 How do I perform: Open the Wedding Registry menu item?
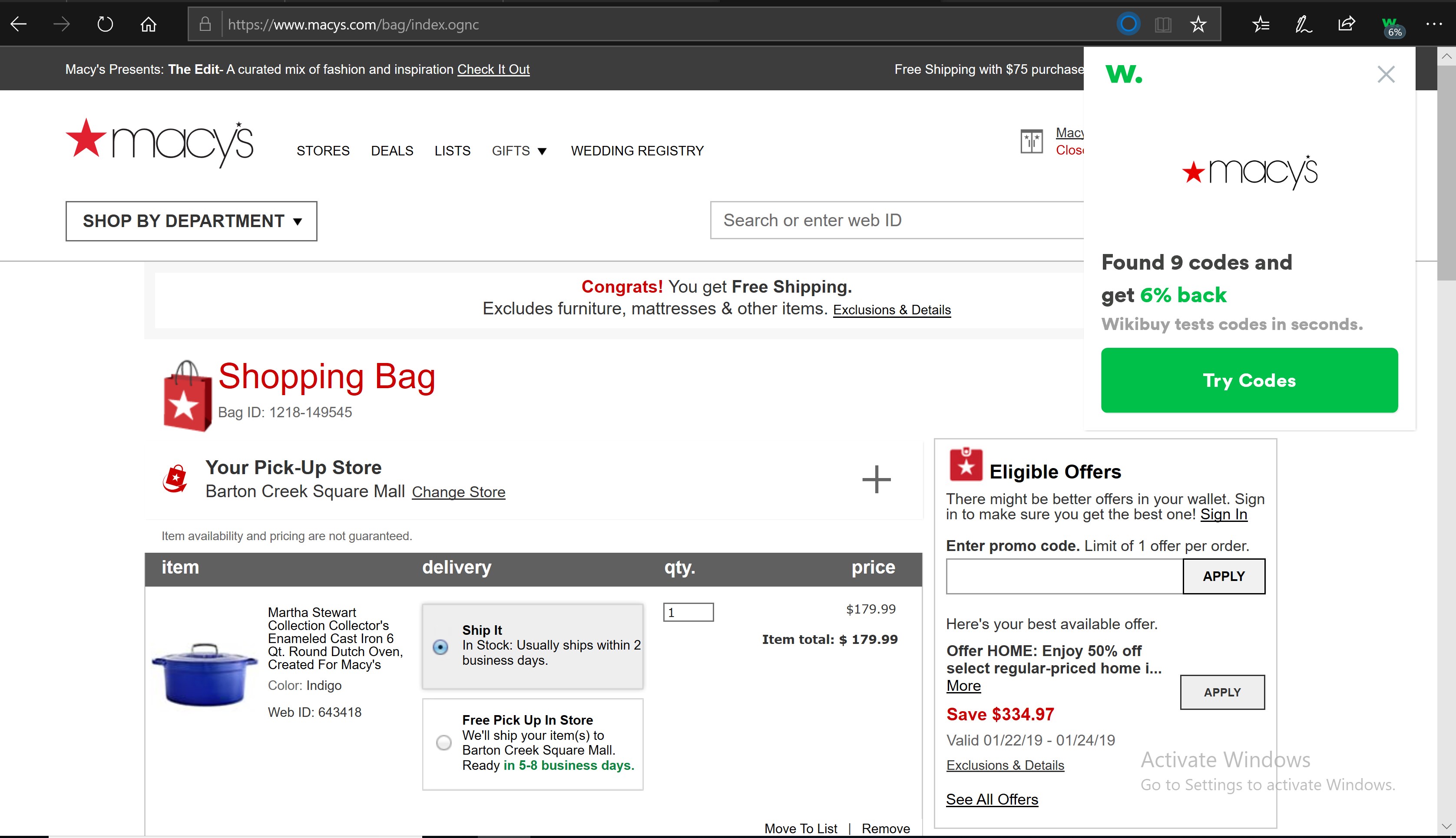[x=637, y=151]
